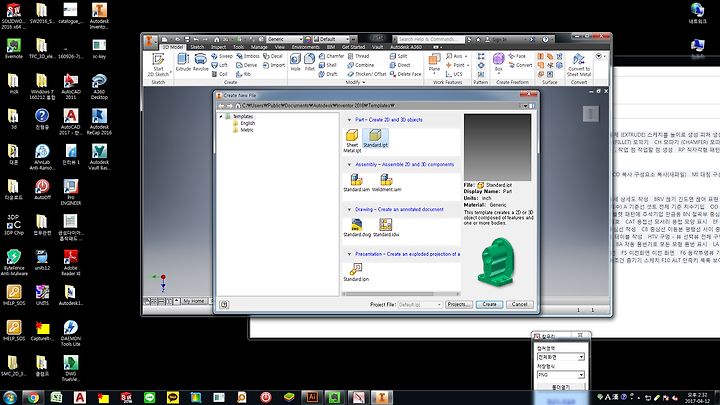Click Start 2D Sketch in the ribbon
The height and width of the screenshot is (405, 720).
click(x=158, y=65)
